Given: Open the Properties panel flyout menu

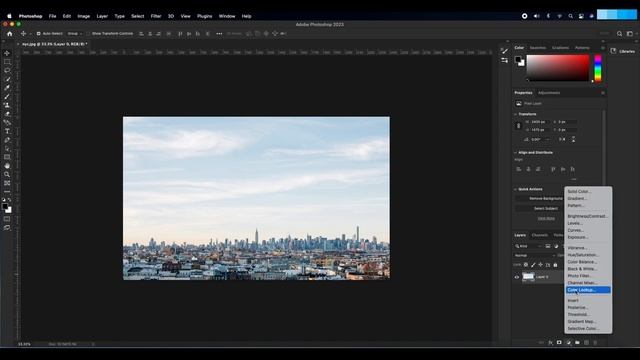Looking at the screenshot, I should [x=603, y=93].
